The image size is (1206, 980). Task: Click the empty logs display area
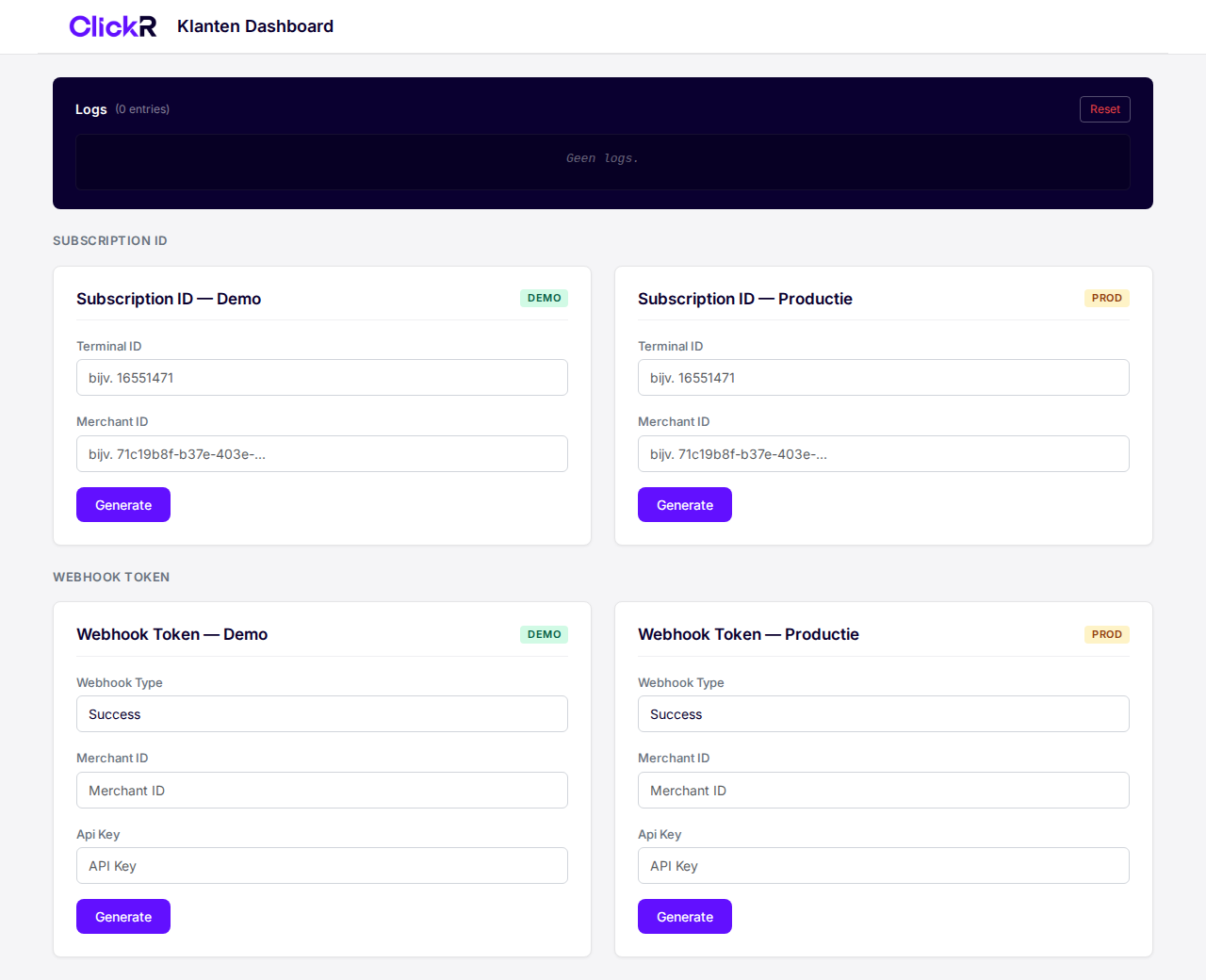click(602, 161)
